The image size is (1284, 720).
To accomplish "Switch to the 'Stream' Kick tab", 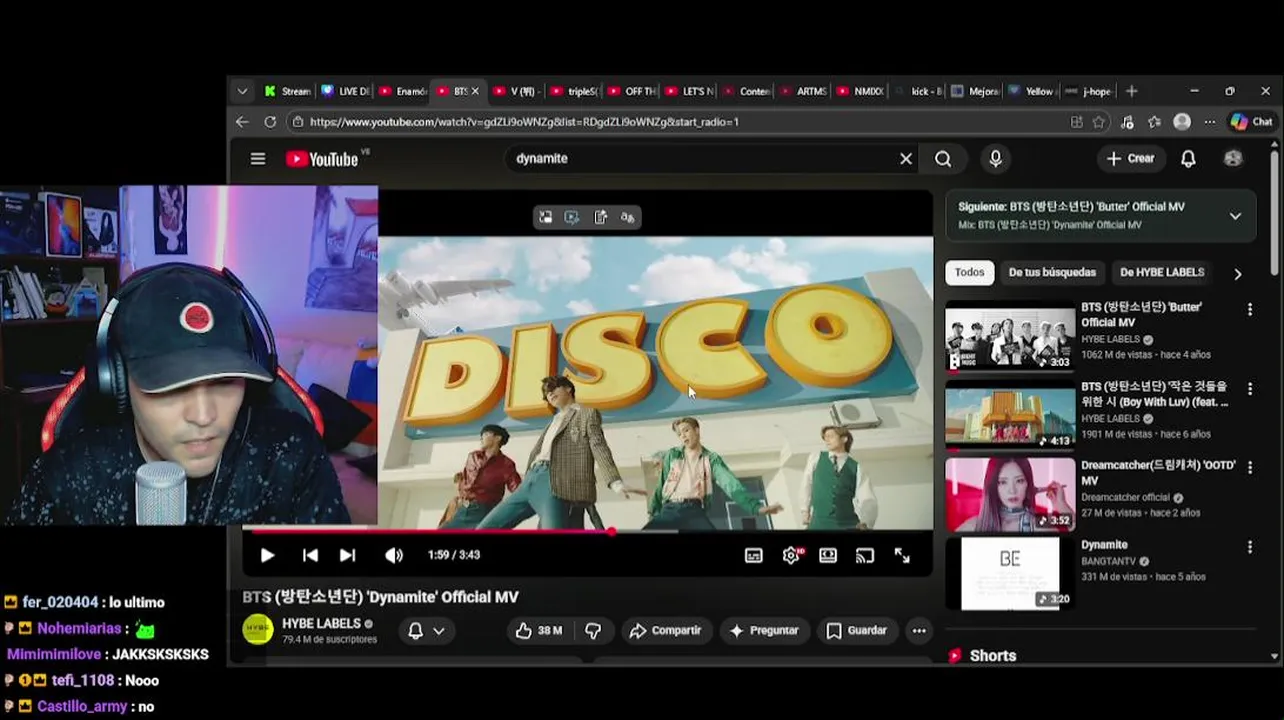I will tap(287, 91).
